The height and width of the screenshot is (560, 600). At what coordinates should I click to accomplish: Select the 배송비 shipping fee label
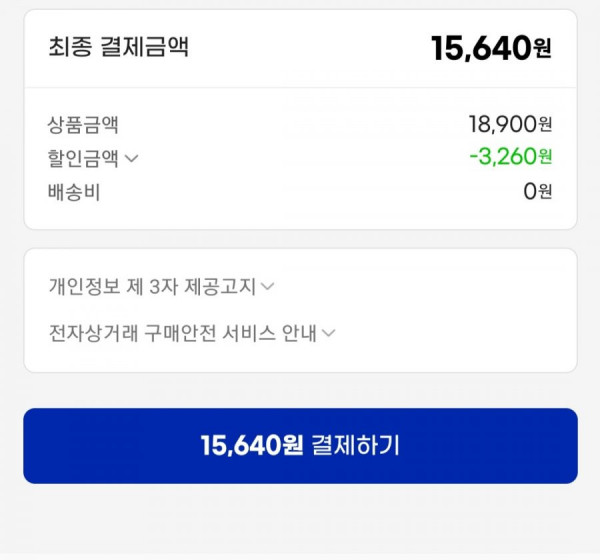coord(74,192)
